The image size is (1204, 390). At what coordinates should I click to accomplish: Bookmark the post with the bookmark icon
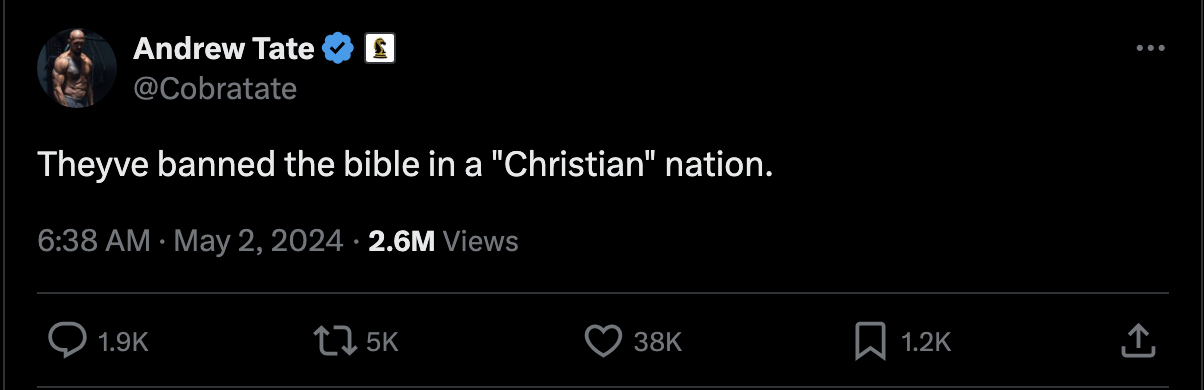pos(871,342)
